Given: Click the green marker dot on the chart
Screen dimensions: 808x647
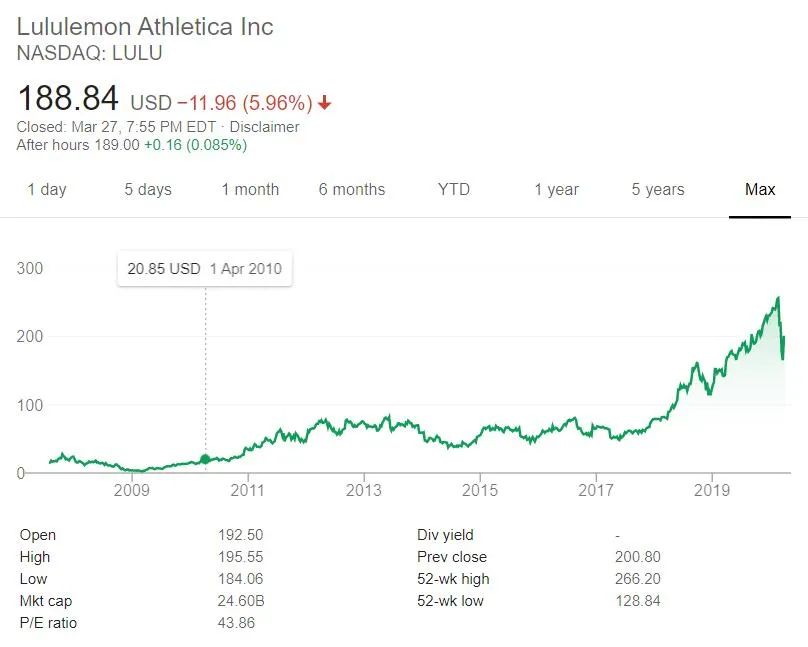Looking at the screenshot, I should point(206,459).
